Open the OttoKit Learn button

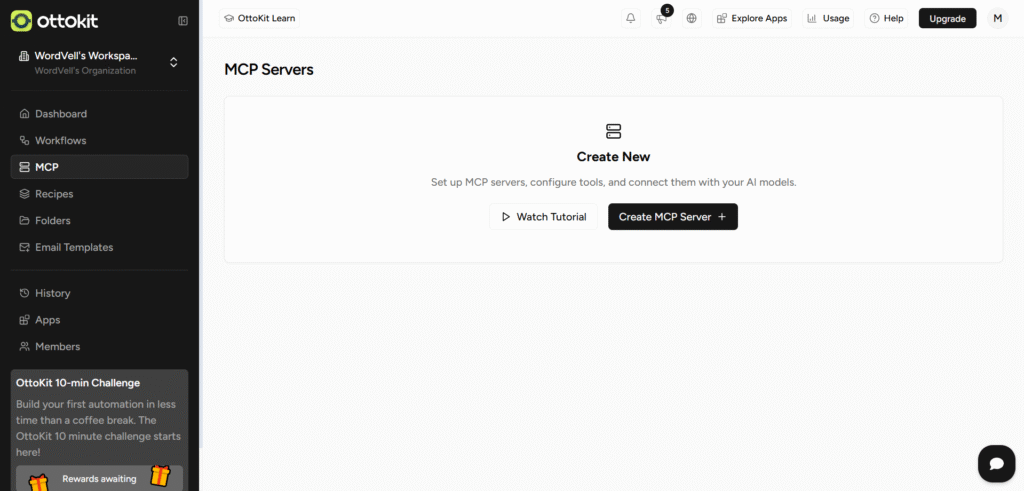pyautogui.click(x=259, y=18)
